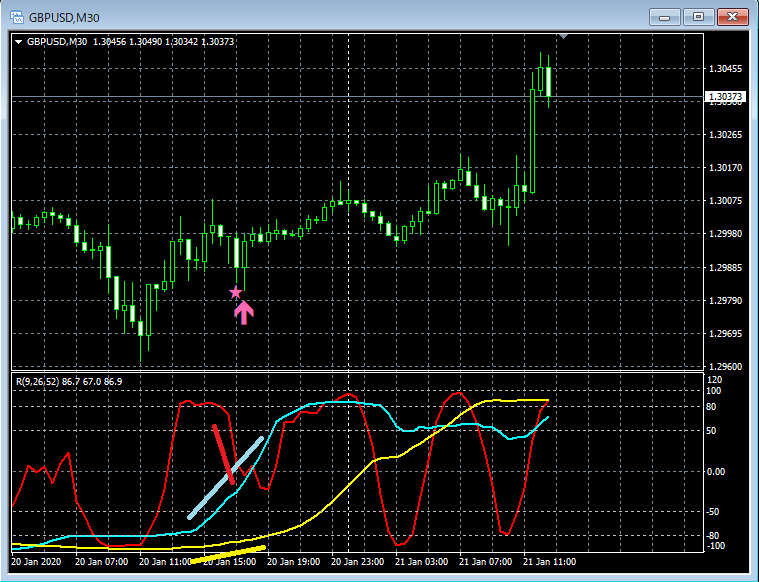Viewport: 759px width, 582px height.
Task: Click price scale value 1.30265
Action: (725, 135)
